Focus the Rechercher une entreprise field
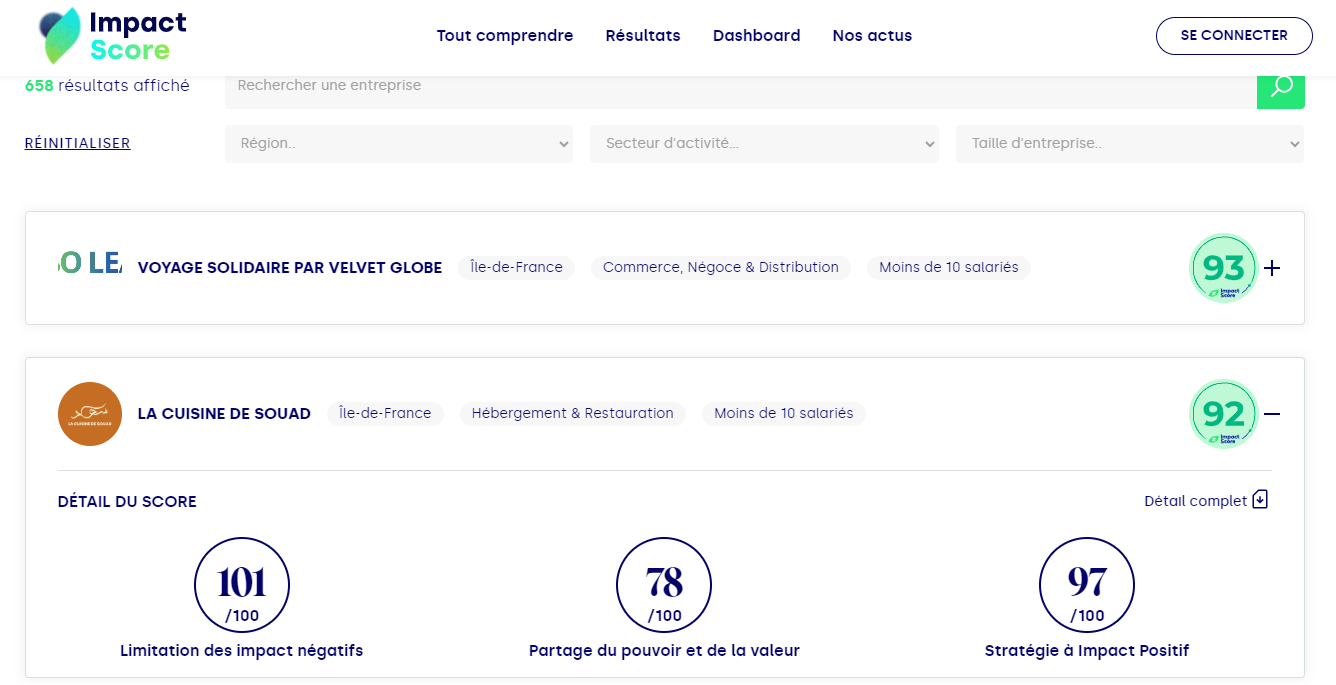This screenshot has width=1336, height=685. pos(741,87)
